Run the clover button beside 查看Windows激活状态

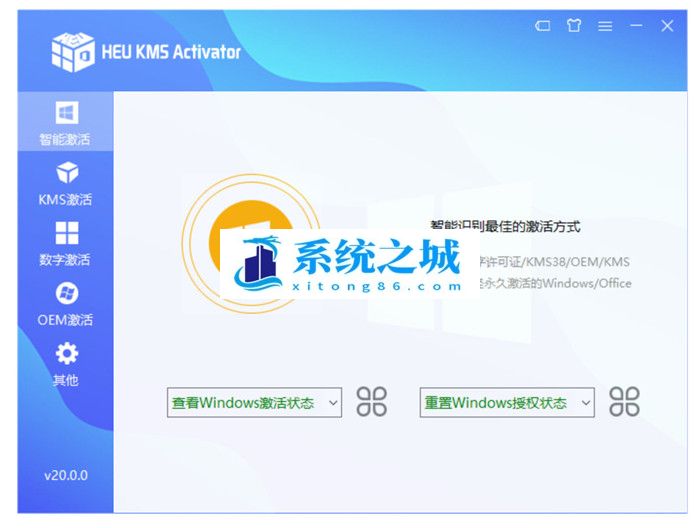371,402
